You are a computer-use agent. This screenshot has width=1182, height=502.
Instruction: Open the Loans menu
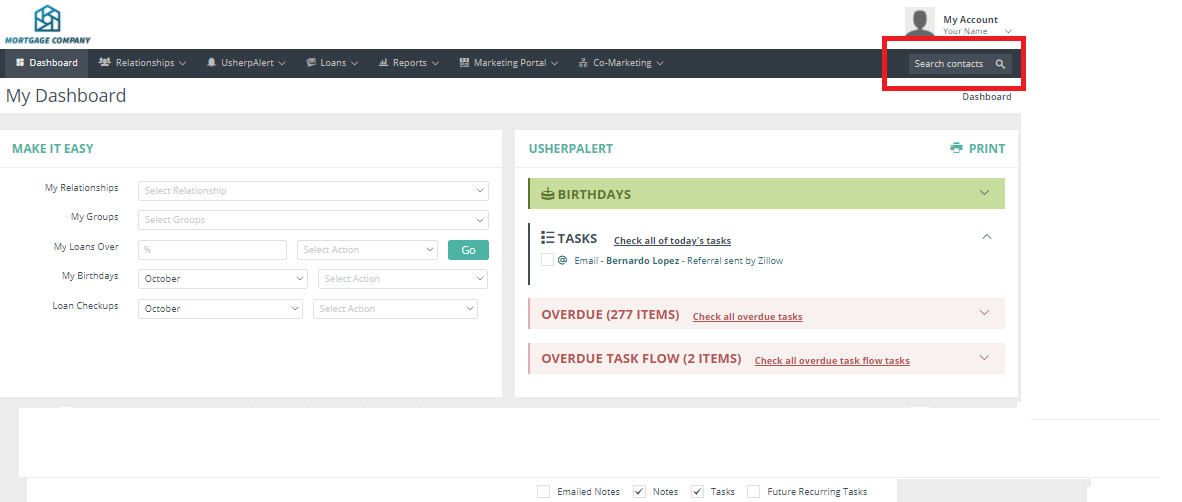click(x=332, y=63)
